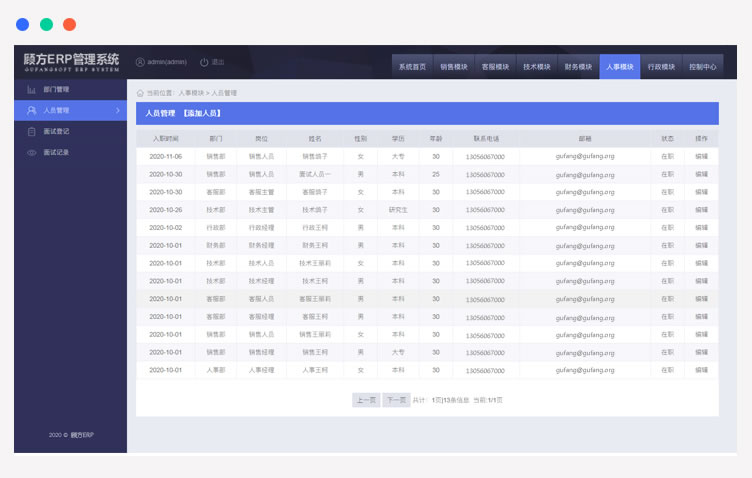Click the green window dot

click(47, 24)
